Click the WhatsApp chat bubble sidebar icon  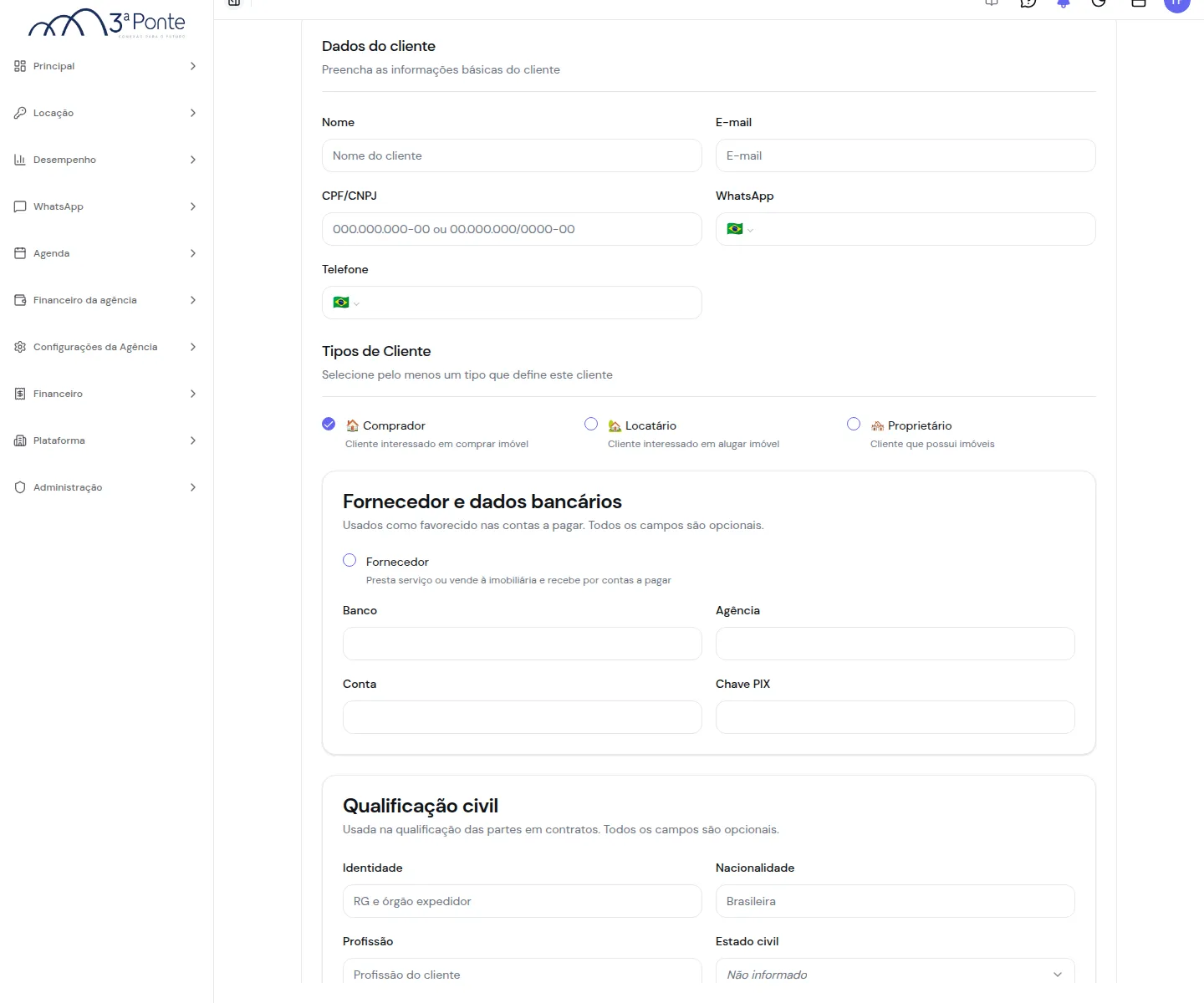[20, 206]
